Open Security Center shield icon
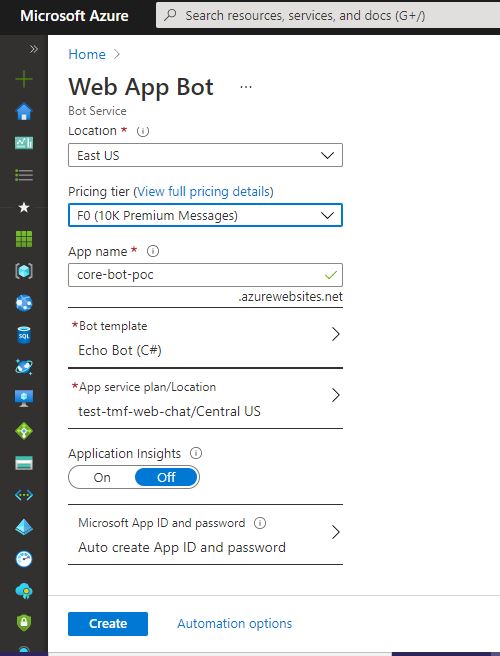Viewport: 500px width, 656px height. pos(24,623)
